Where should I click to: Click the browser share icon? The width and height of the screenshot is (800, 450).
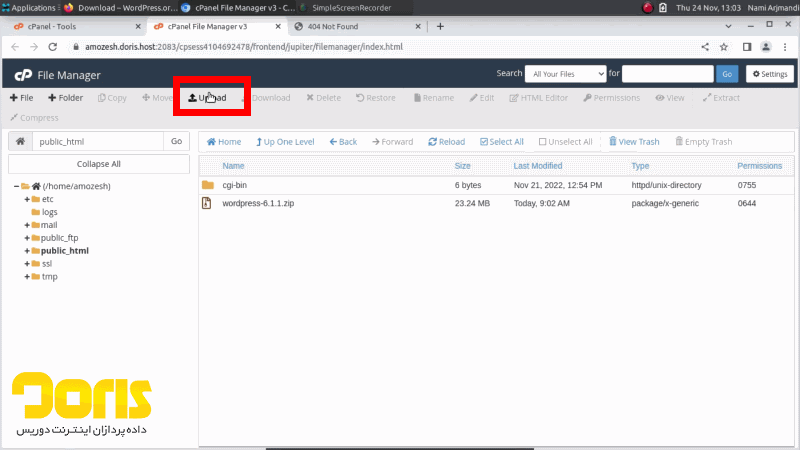point(705,47)
